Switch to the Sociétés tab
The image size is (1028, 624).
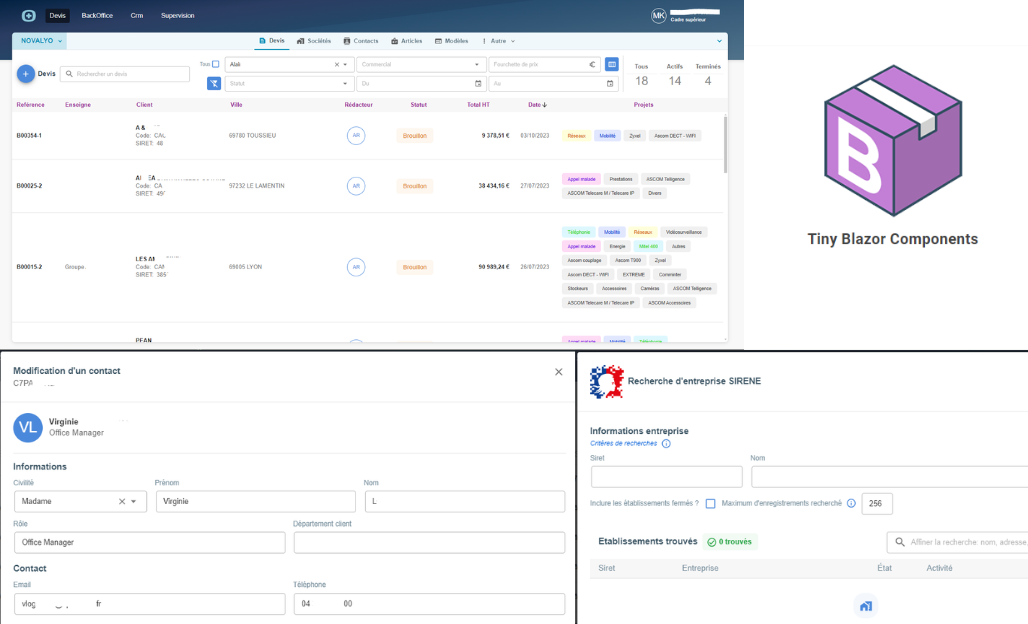pos(314,41)
